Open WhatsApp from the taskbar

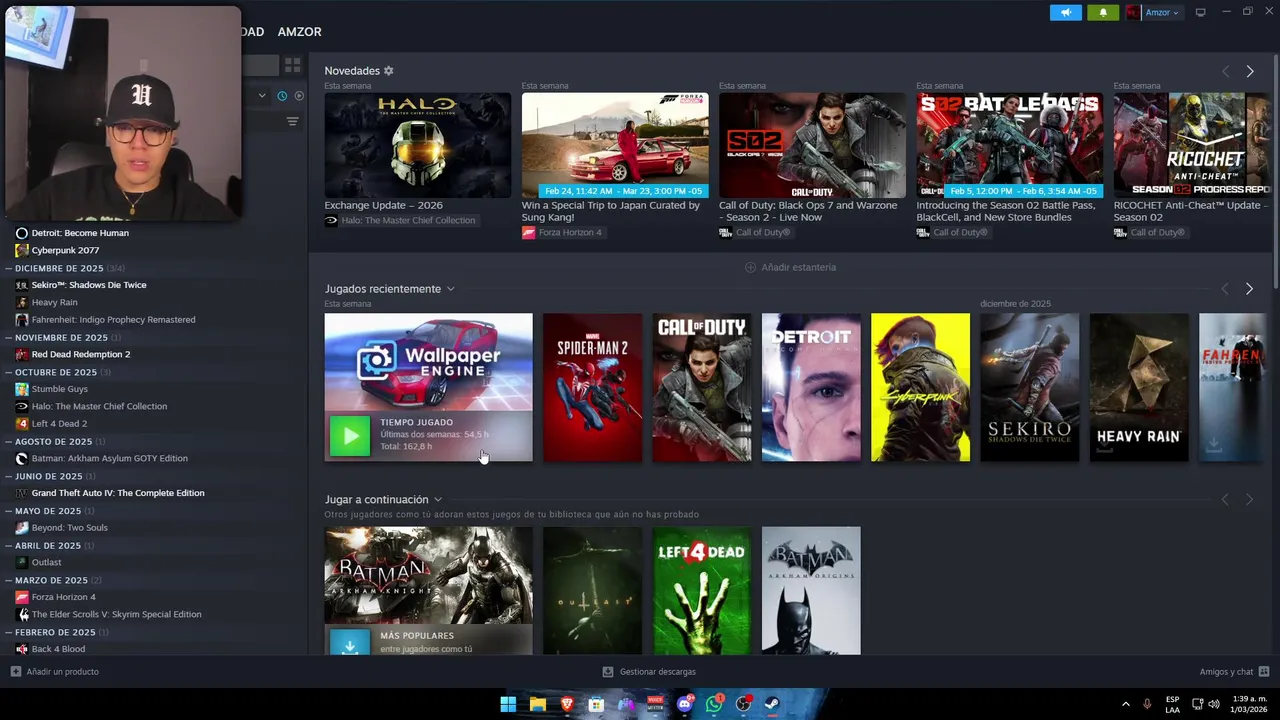point(714,704)
